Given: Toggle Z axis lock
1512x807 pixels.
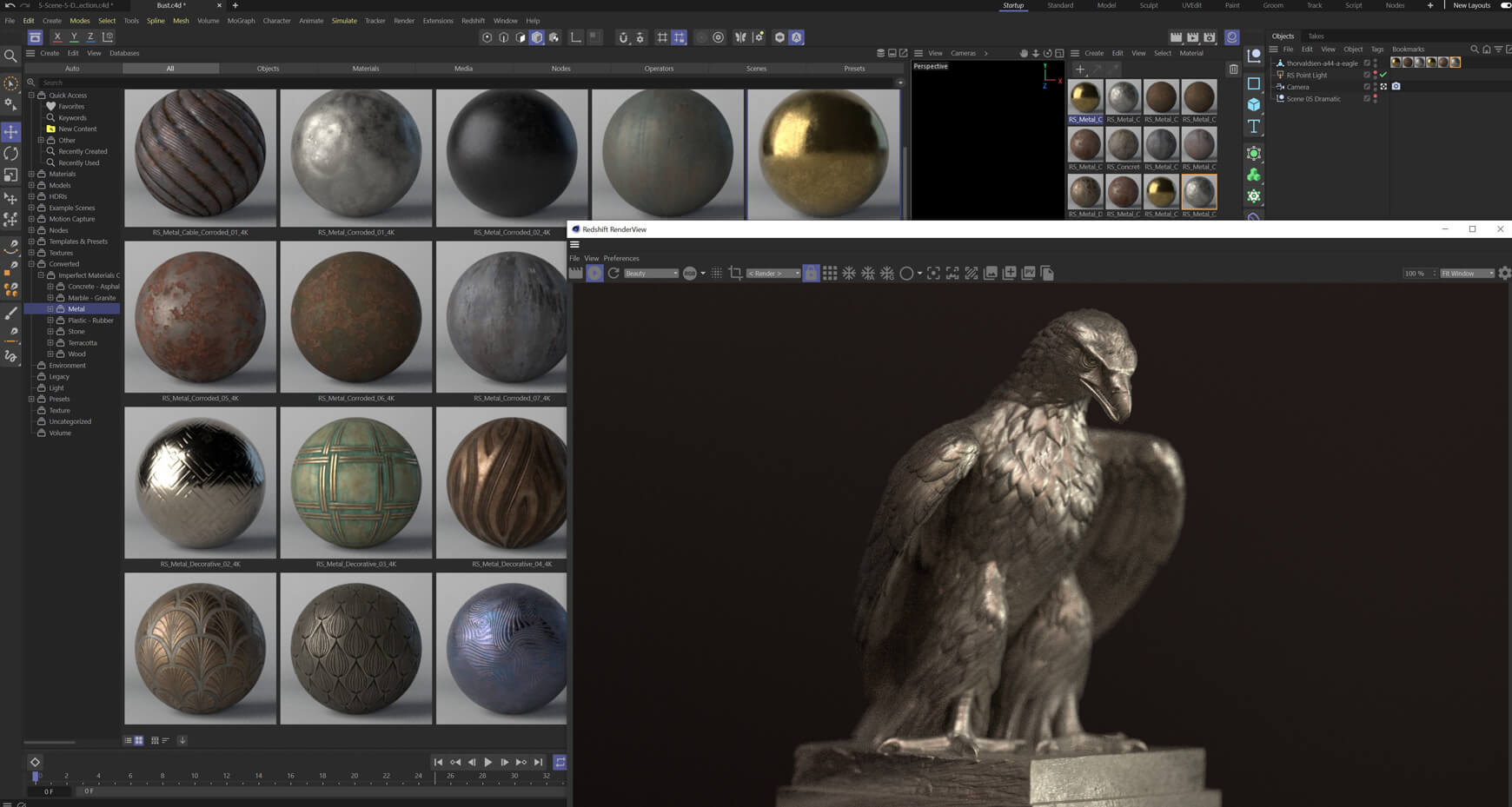Looking at the screenshot, I should pyautogui.click(x=90, y=37).
